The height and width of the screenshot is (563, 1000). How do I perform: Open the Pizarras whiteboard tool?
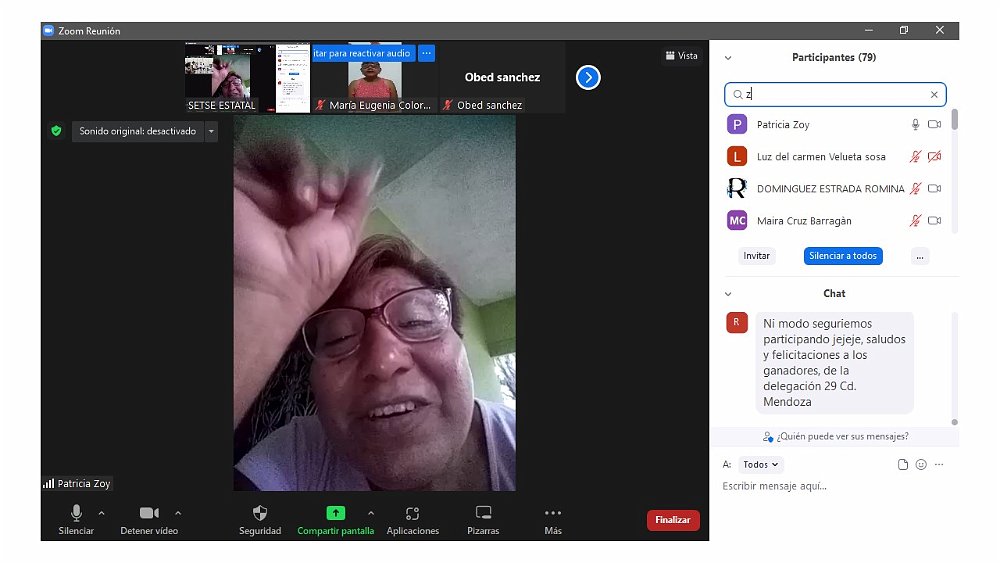(x=483, y=514)
